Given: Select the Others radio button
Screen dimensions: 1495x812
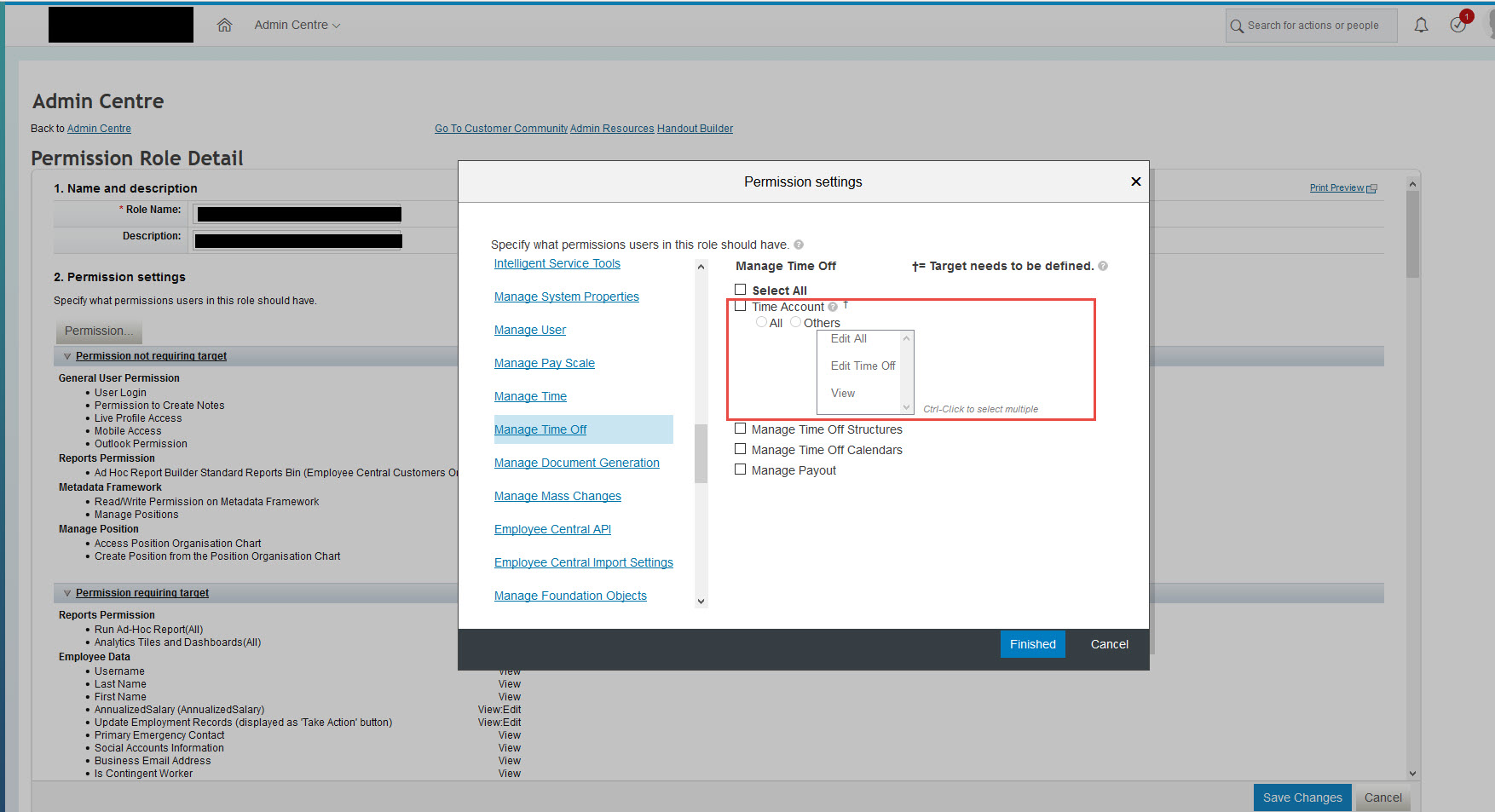Looking at the screenshot, I should coord(795,322).
